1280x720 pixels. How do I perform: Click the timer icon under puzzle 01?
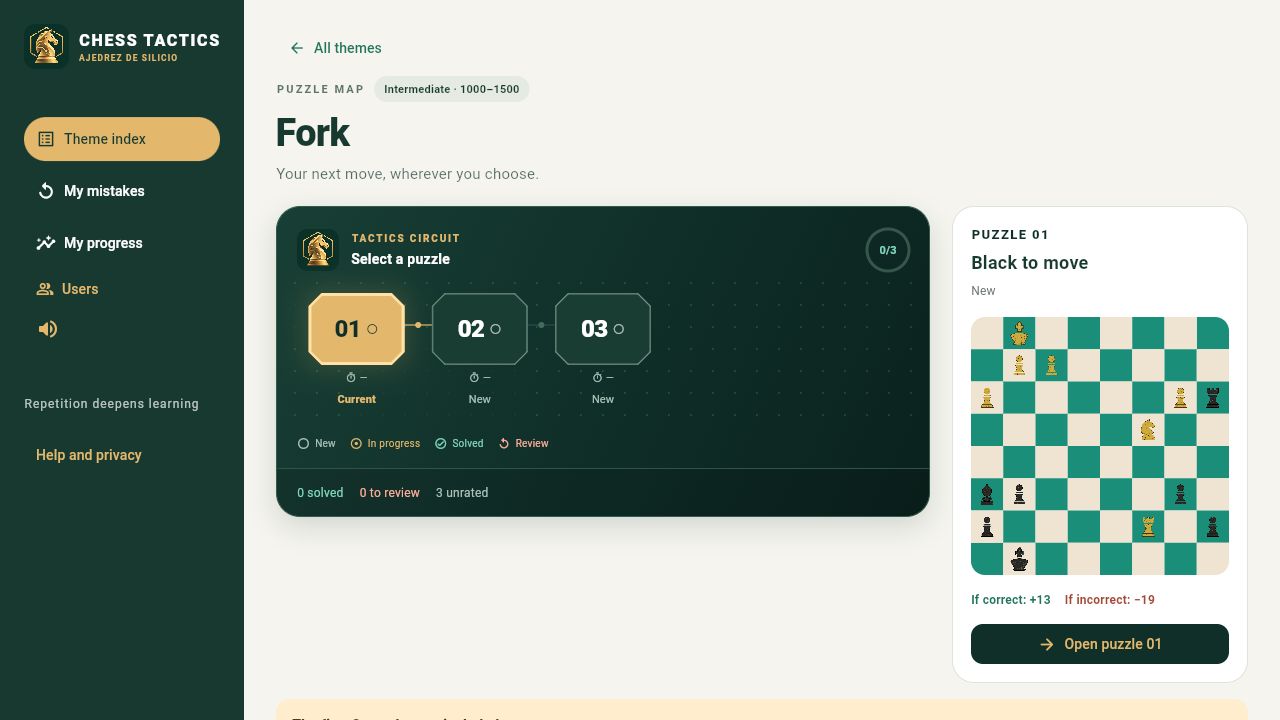pos(351,378)
